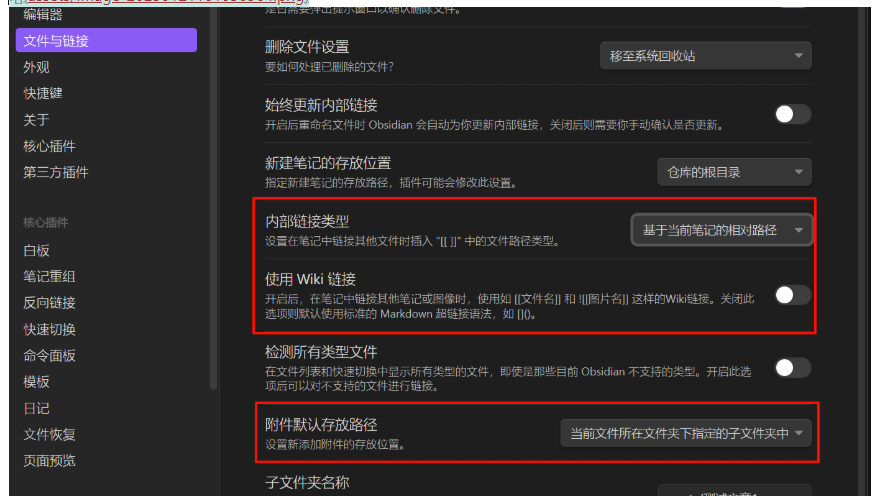
Task: Click the 新建笔记的存放位置 heading
Action: click(328, 163)
